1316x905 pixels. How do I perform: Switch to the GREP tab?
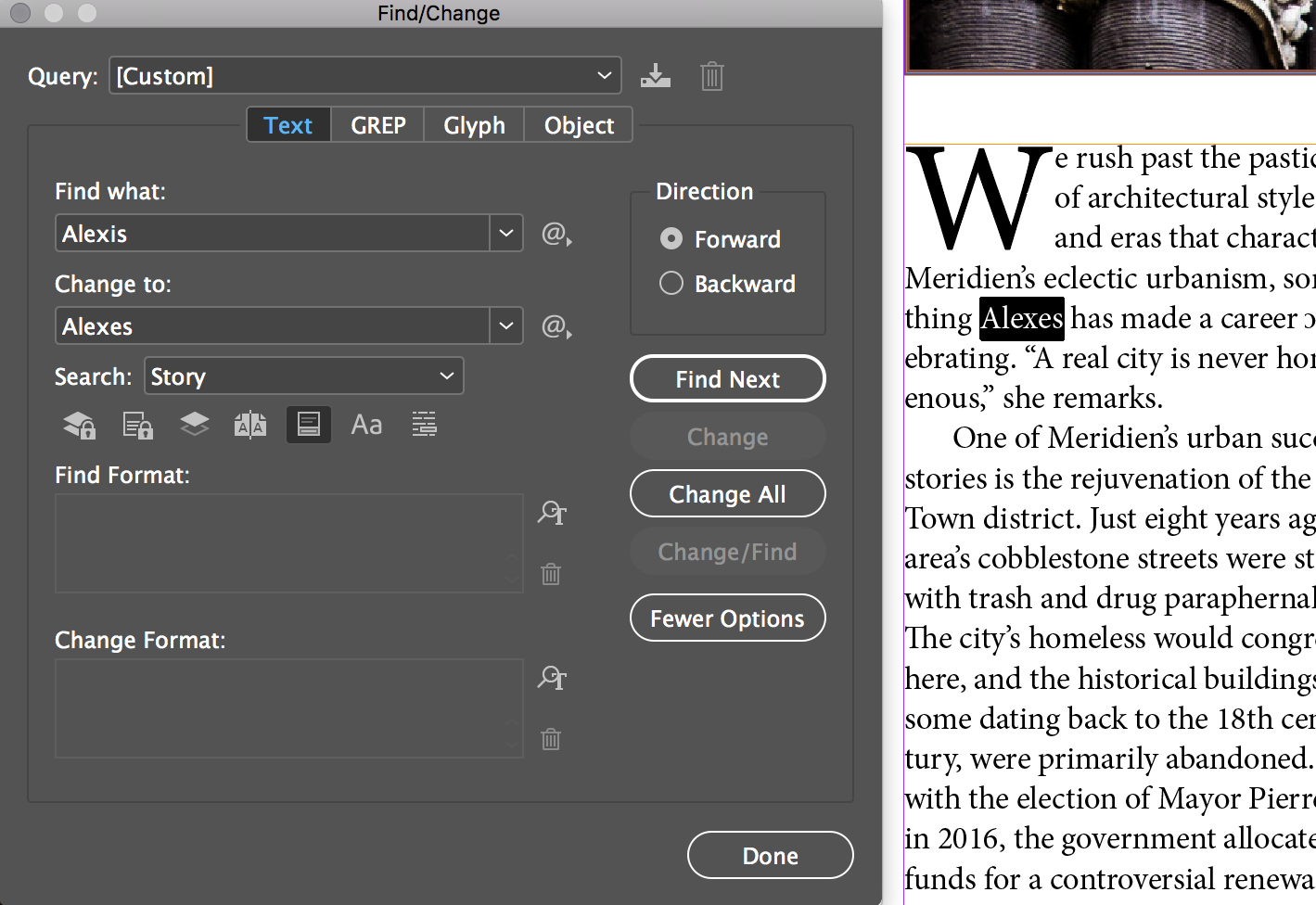(378, 125)
